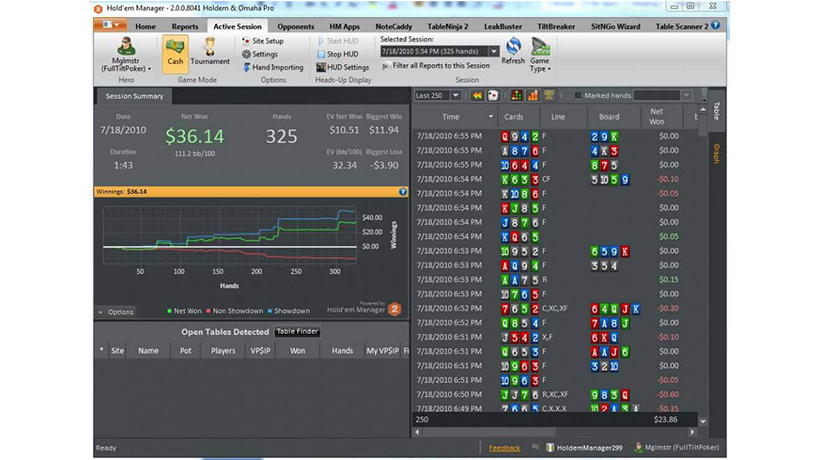Toggle the green Net Won legend item

(x=184, y=311)
